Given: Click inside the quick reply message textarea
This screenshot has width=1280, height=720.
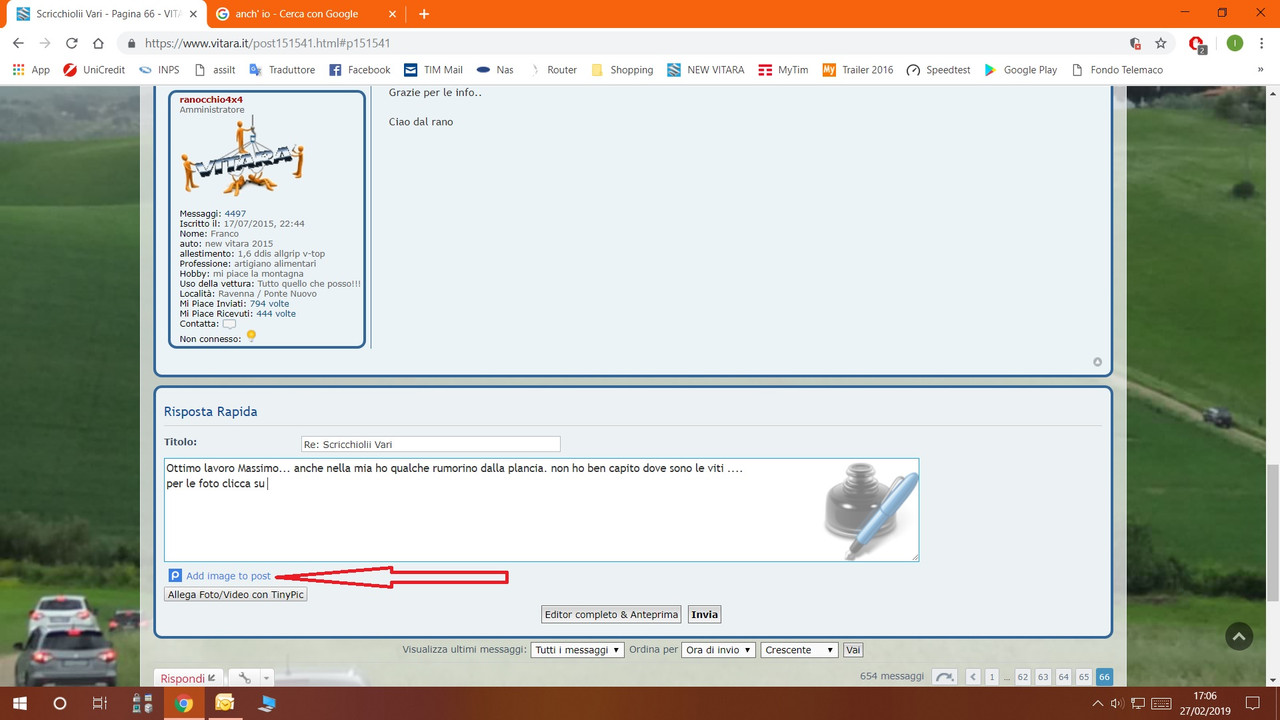Looking at the screenshot, I should tap(541, 510).
